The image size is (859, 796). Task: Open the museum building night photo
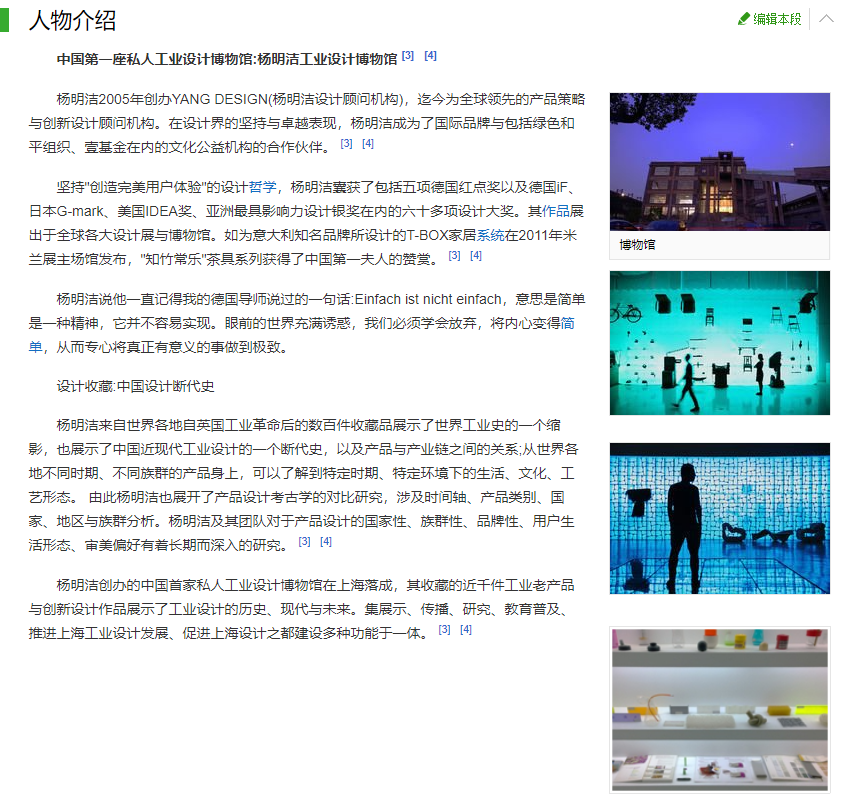719,162
